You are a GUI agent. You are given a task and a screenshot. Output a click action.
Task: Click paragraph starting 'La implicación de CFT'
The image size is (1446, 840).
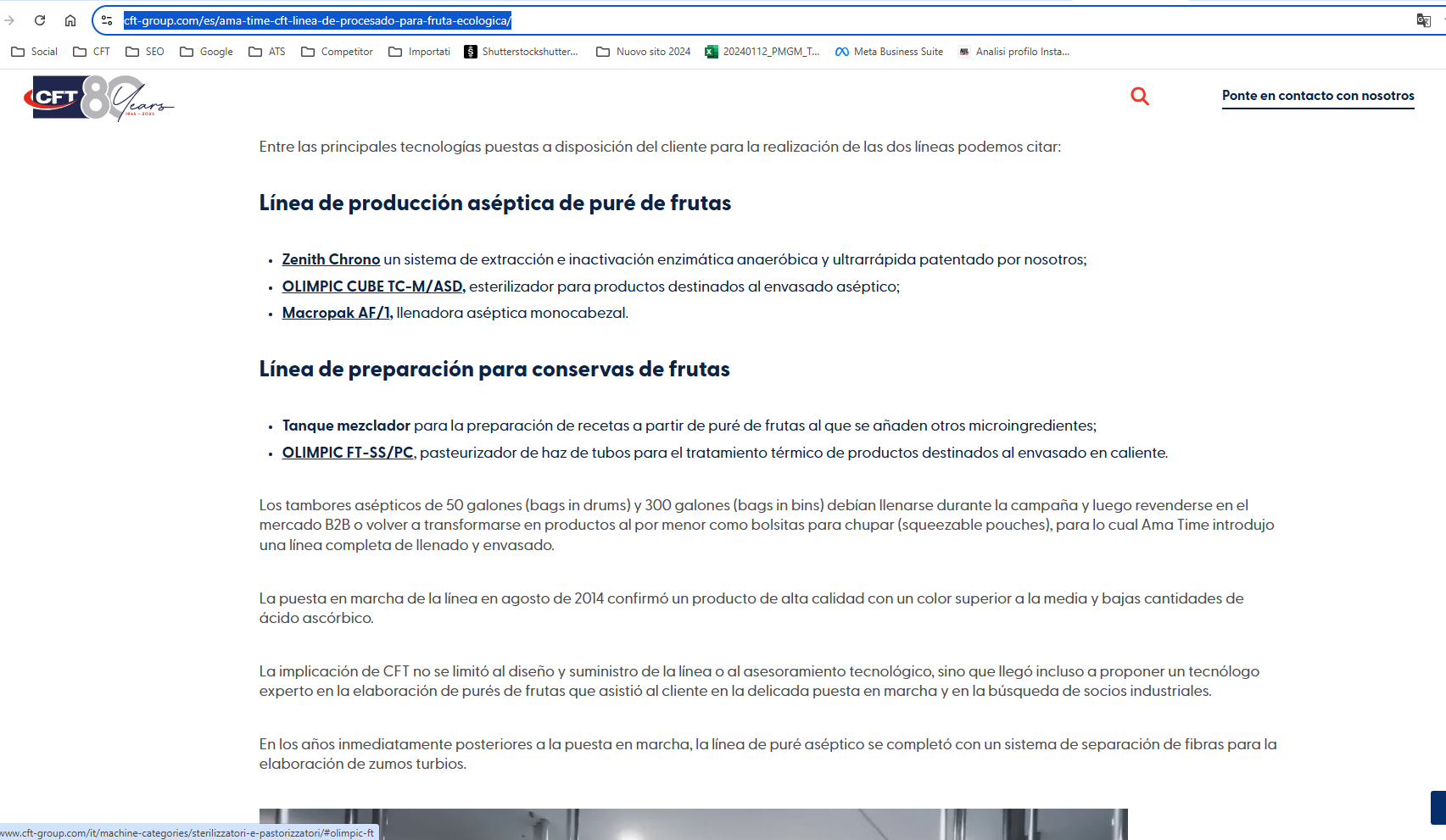(x=759, y=681)
